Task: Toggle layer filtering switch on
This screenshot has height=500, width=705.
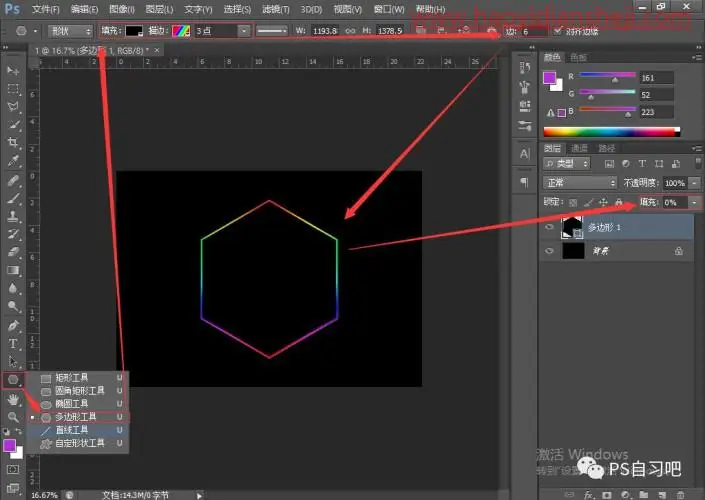Action: [x=698, y=162]
